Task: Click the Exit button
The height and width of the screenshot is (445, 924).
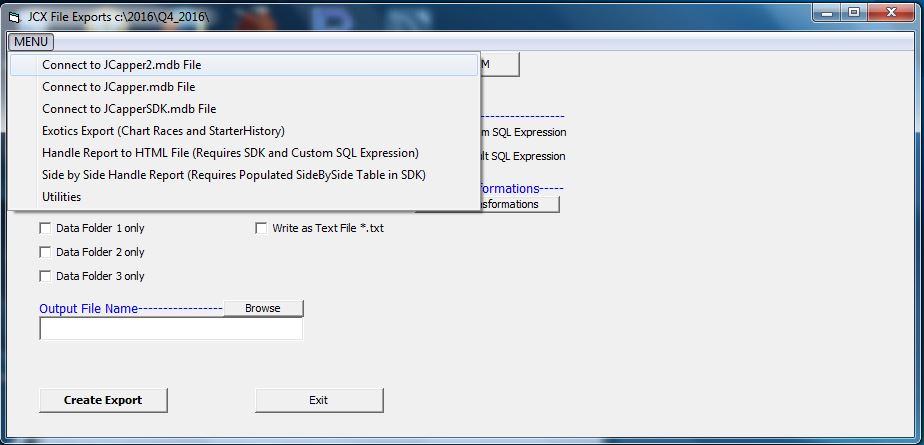Action: click(x=318, y=400)
